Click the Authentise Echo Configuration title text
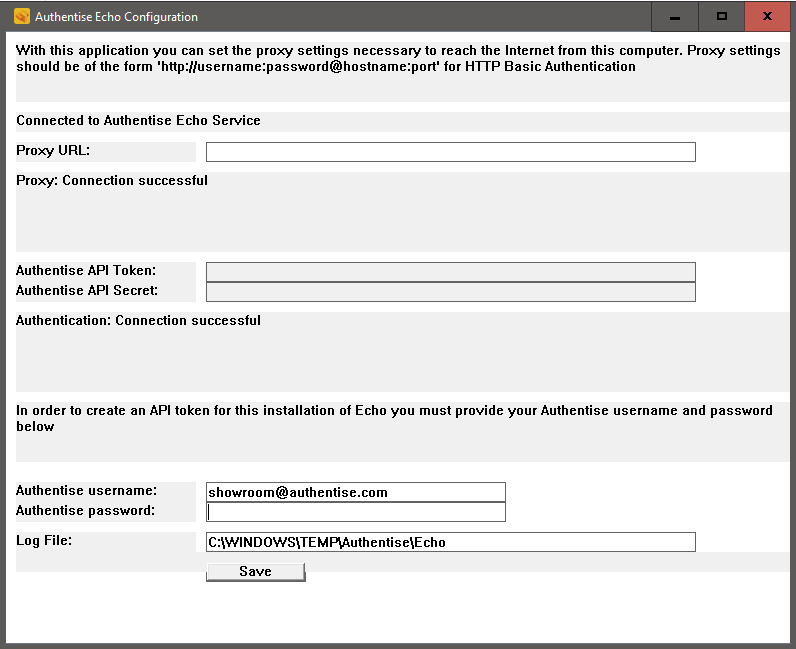This screenshot has width=796, height=649. pos(116,17)
